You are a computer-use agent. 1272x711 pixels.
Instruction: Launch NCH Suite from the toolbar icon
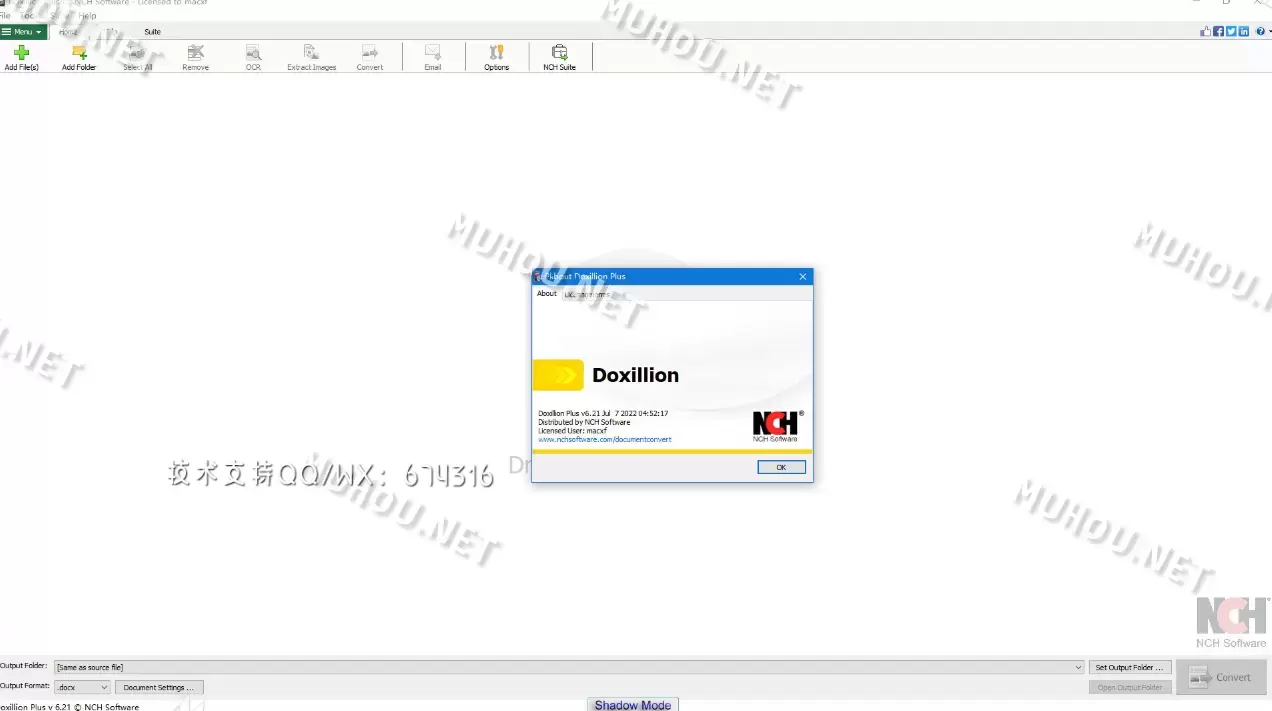click(x=559, y=55)
